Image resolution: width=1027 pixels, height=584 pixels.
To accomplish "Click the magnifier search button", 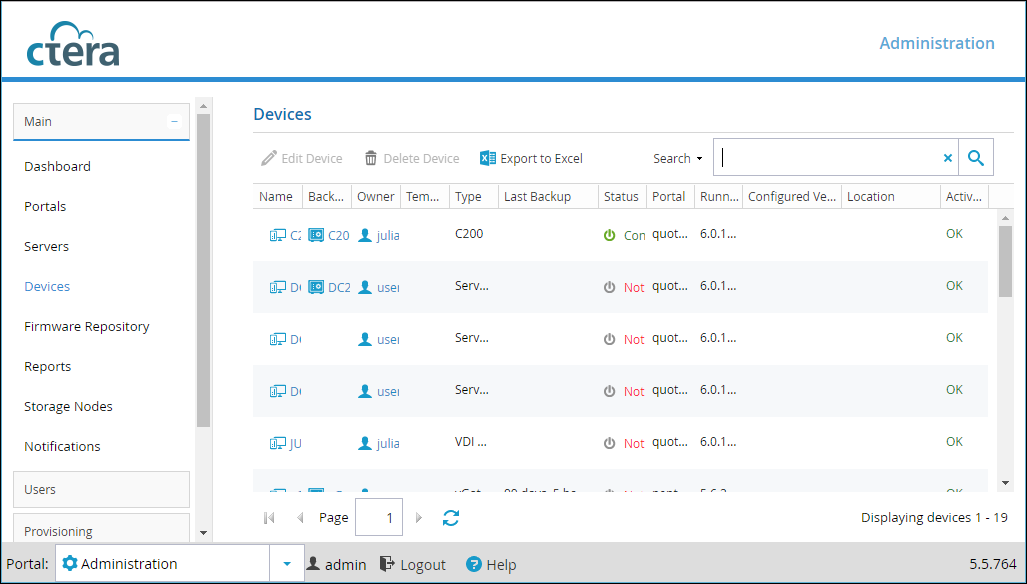I will (976, 157).
